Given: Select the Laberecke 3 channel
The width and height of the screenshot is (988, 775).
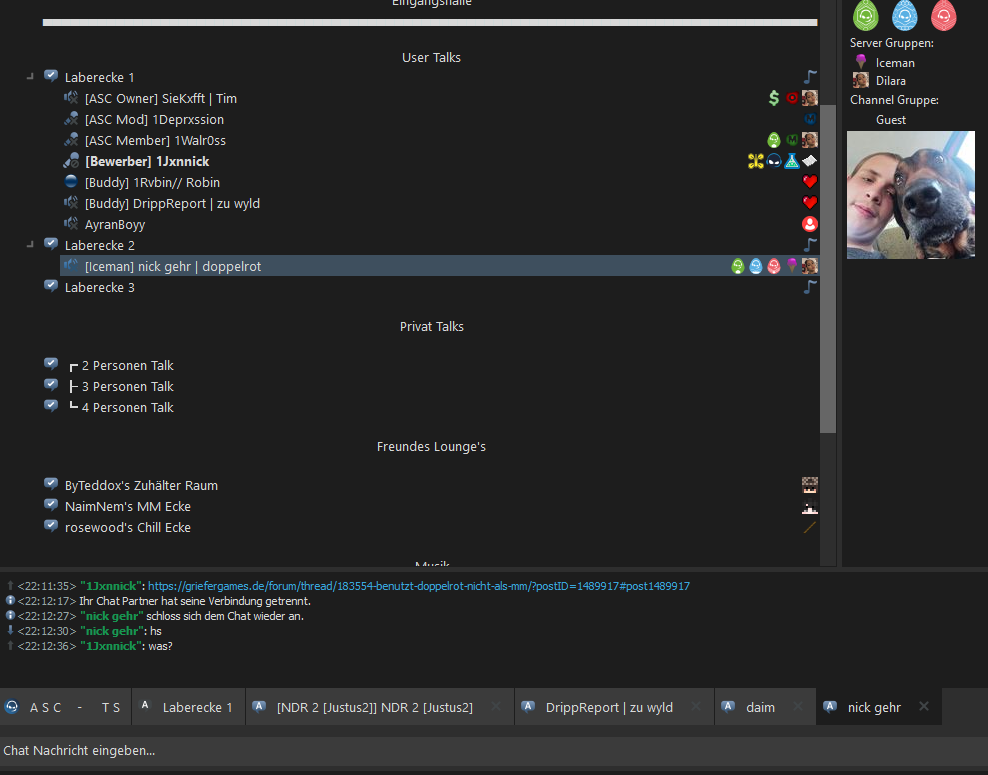Looking at the screenshot, I should coord(100,287).
